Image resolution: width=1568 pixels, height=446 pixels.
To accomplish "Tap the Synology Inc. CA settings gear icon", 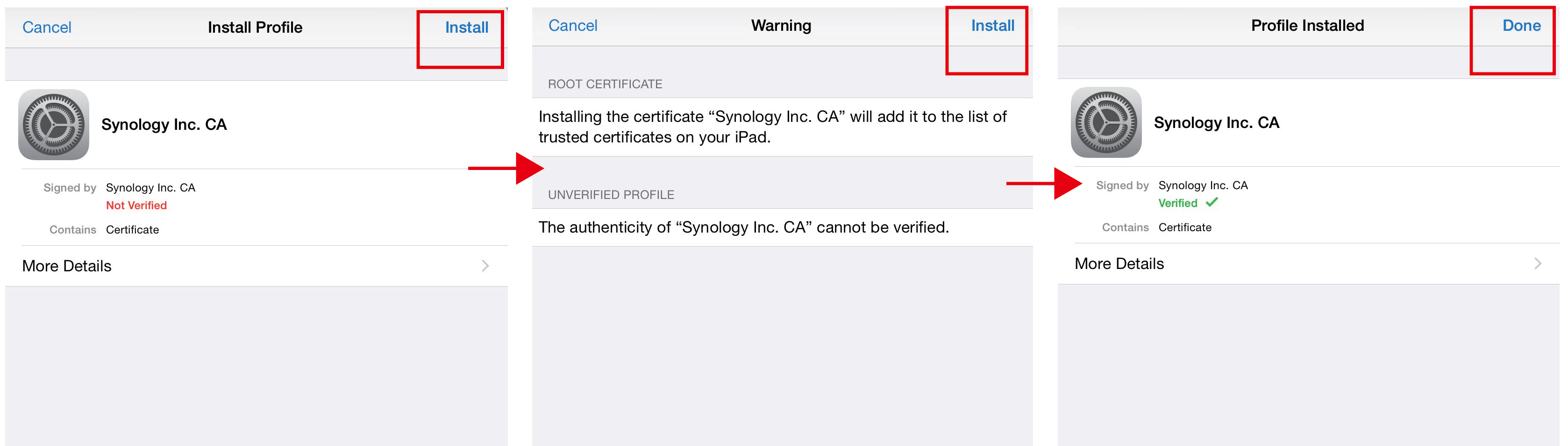I will click(x=54, y=124).
